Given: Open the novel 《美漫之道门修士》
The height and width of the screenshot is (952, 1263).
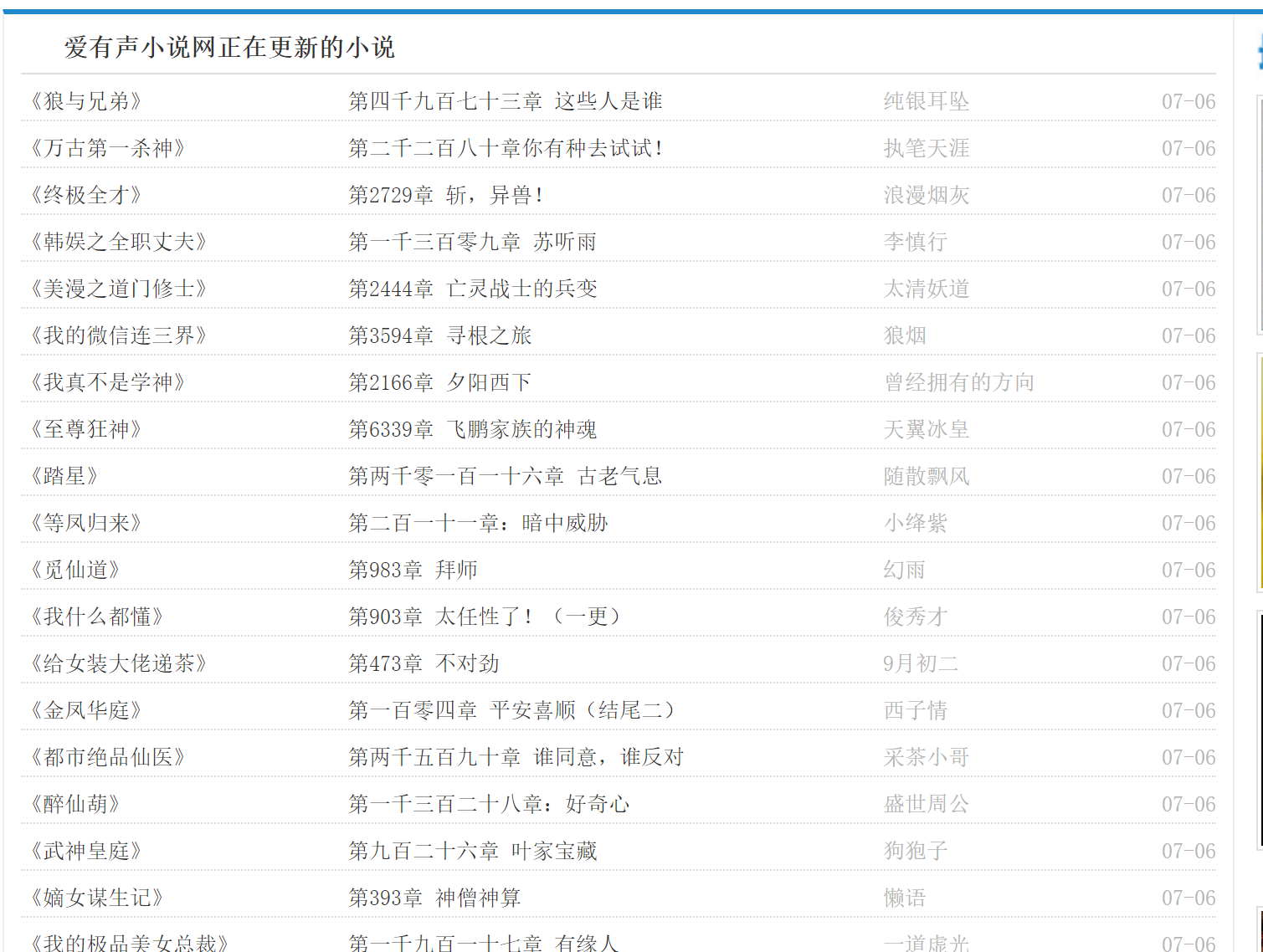Looking at the screenshot, I should [x=120, y=289].
